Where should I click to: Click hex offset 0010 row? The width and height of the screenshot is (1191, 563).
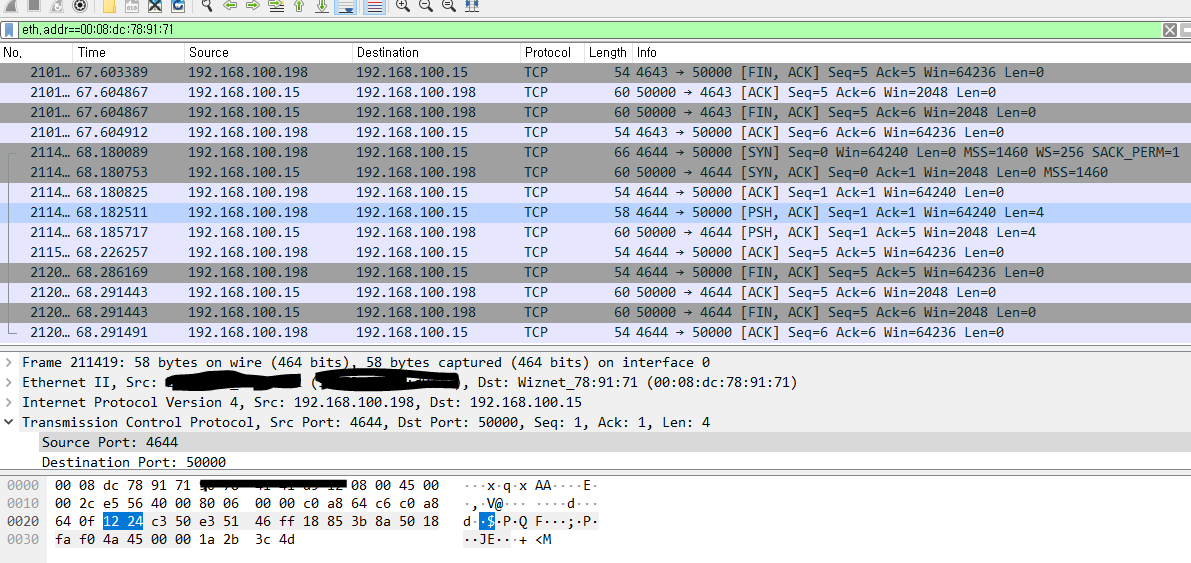click(21, 503)
